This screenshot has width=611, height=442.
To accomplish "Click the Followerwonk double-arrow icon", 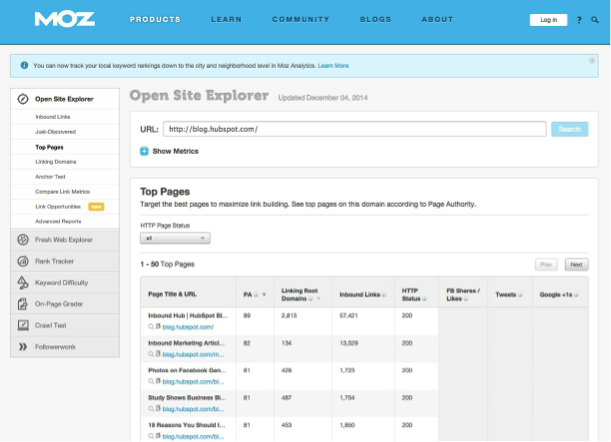I will [x=23, y=347].
